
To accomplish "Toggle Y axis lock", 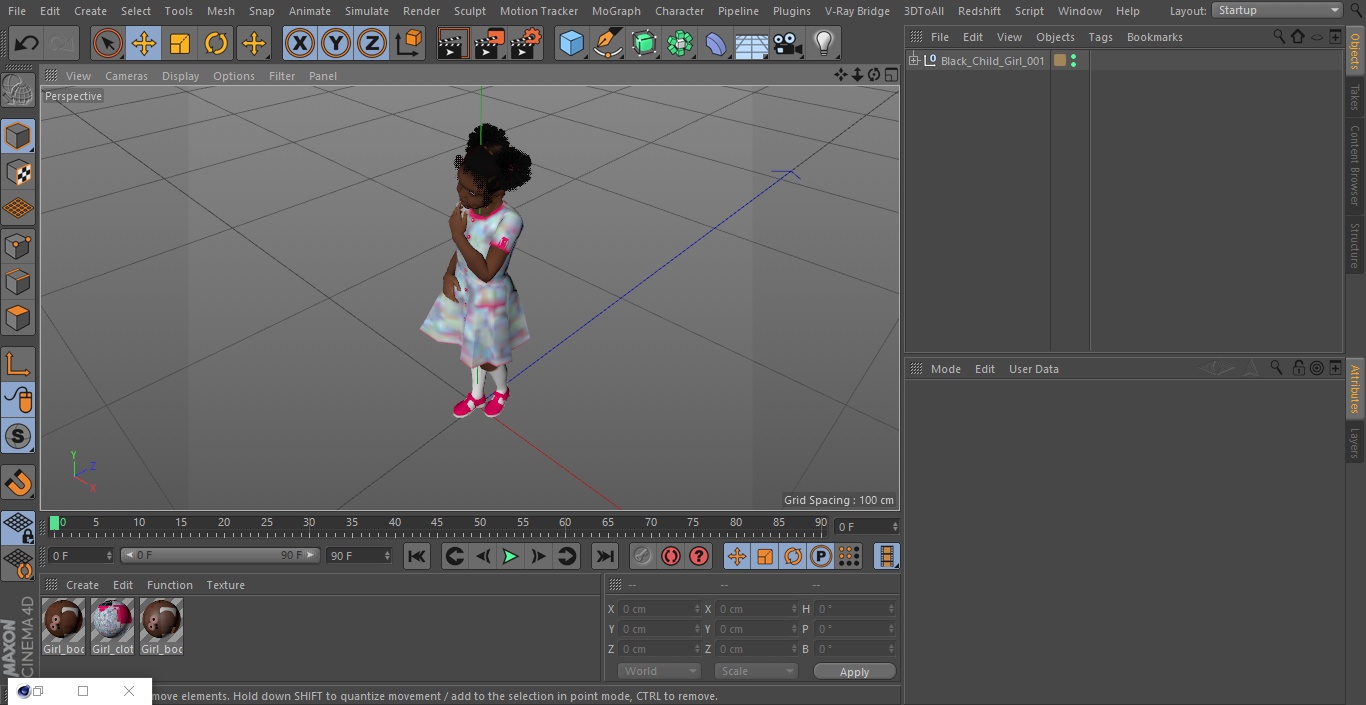I will point(336,43).
